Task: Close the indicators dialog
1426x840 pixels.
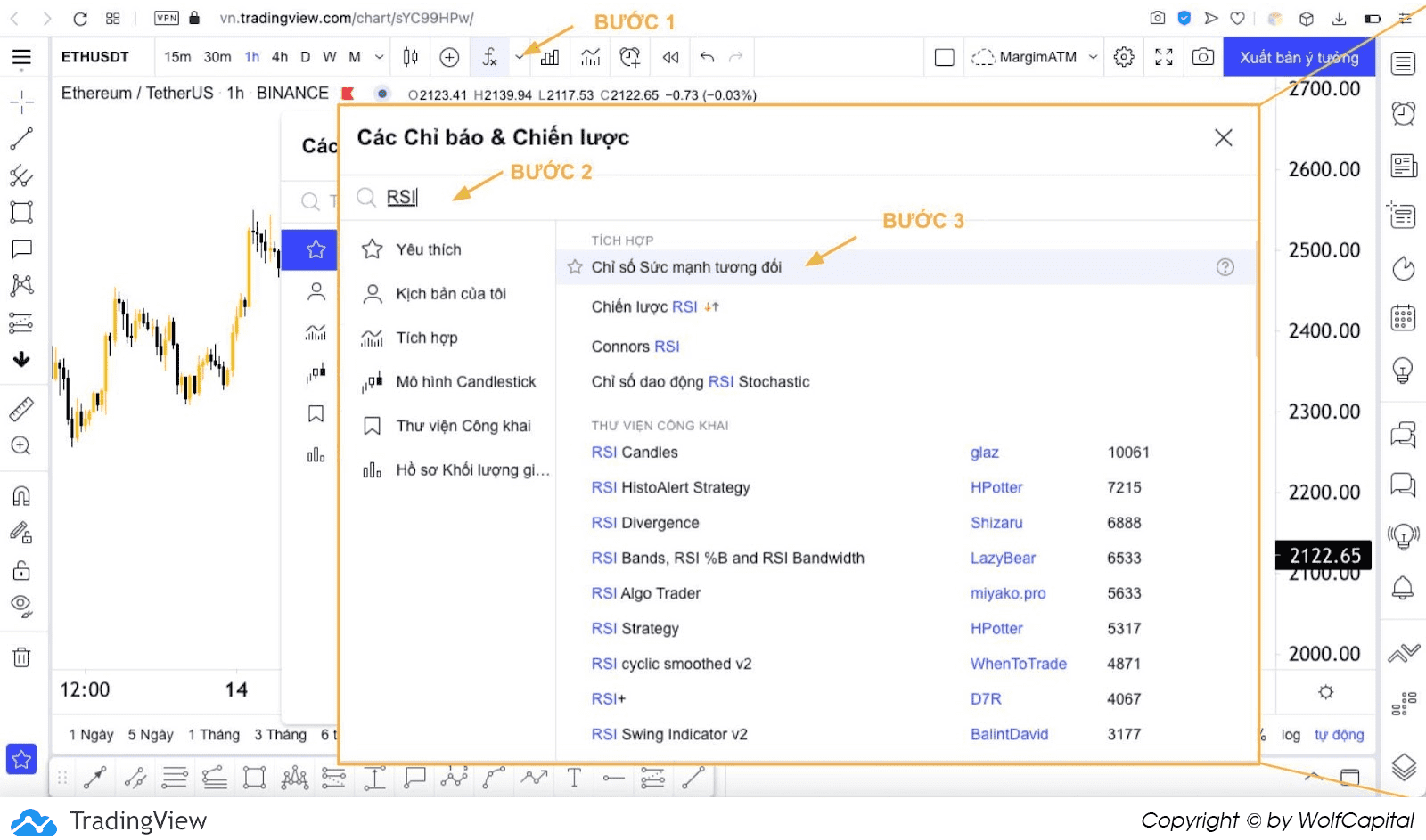Action: pos(1224,137)
